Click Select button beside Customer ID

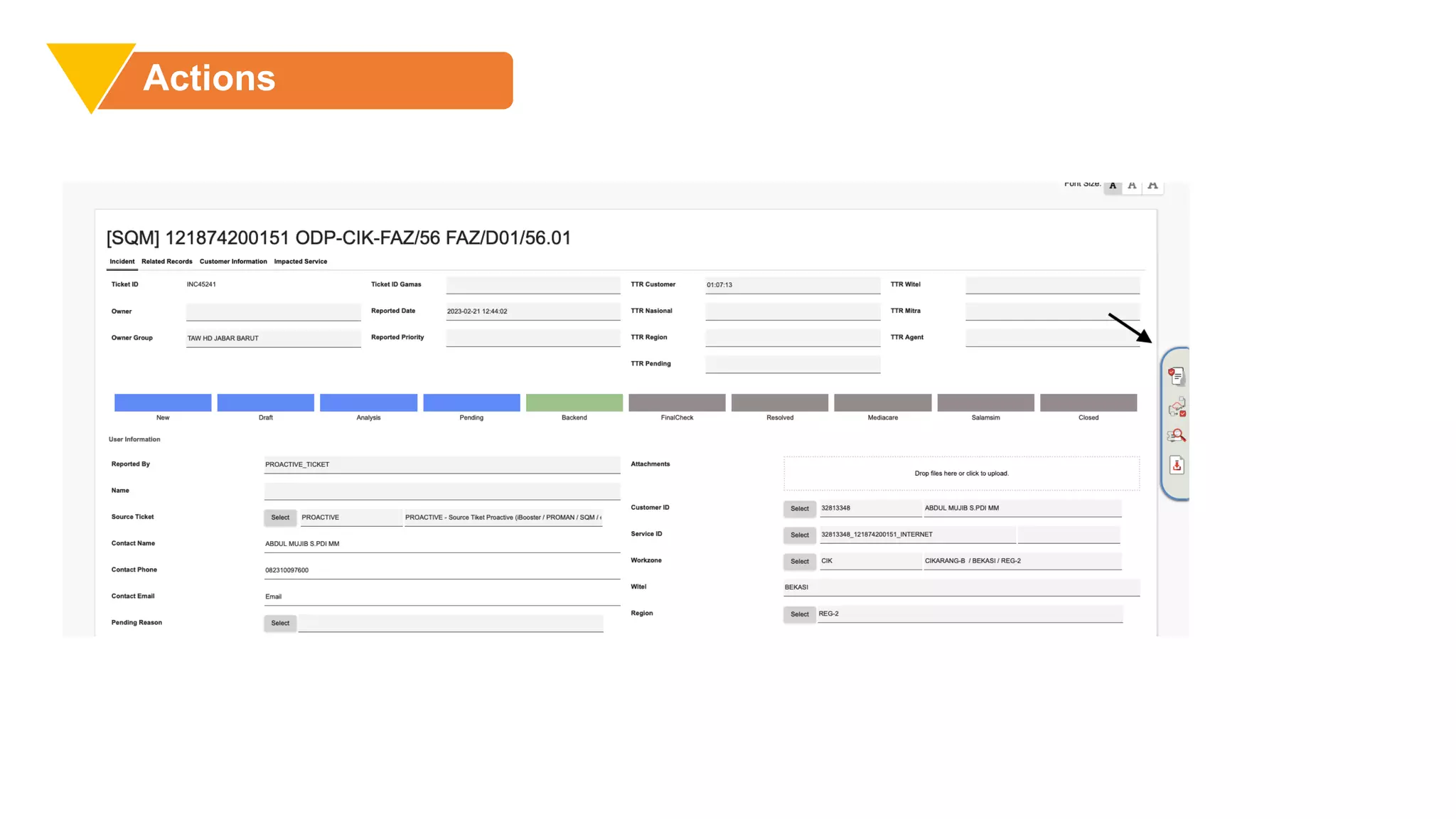click(799, 509)
